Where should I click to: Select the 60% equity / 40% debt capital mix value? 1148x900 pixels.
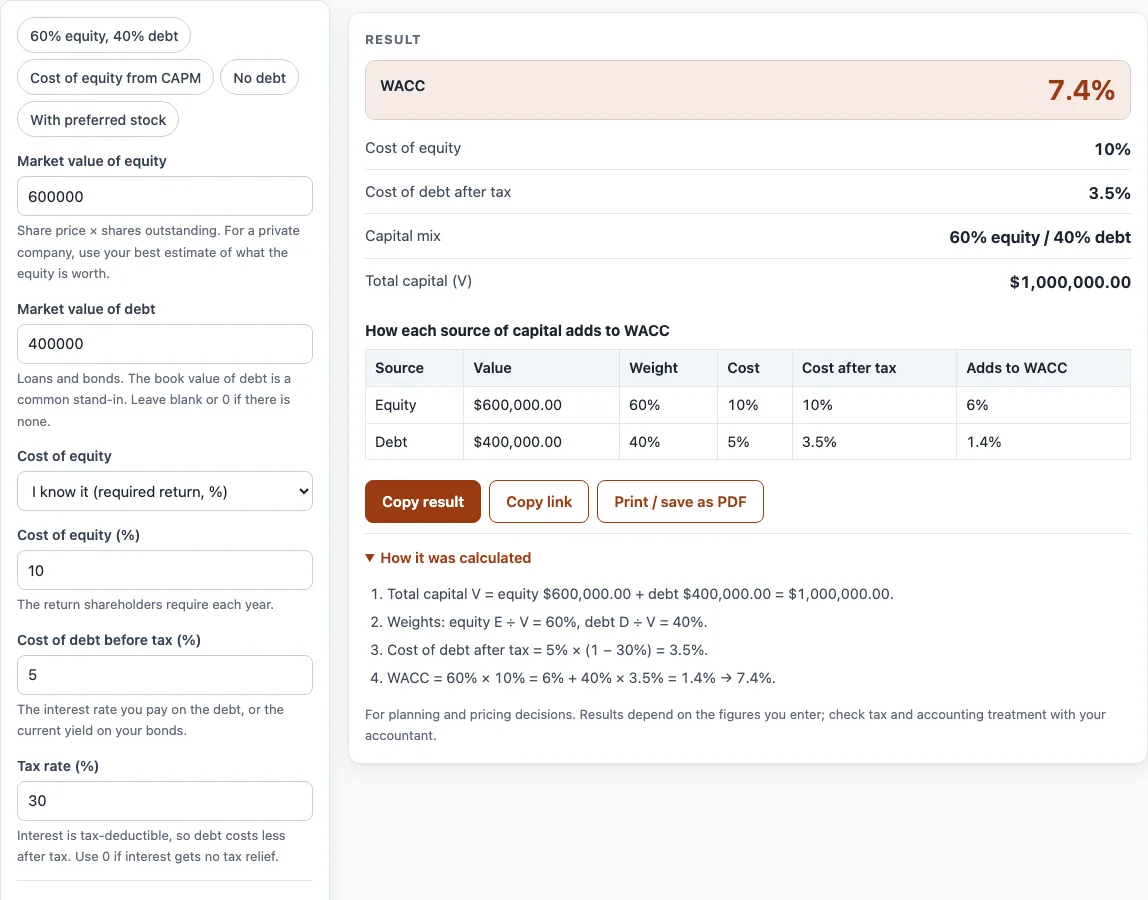point(1040,237)
